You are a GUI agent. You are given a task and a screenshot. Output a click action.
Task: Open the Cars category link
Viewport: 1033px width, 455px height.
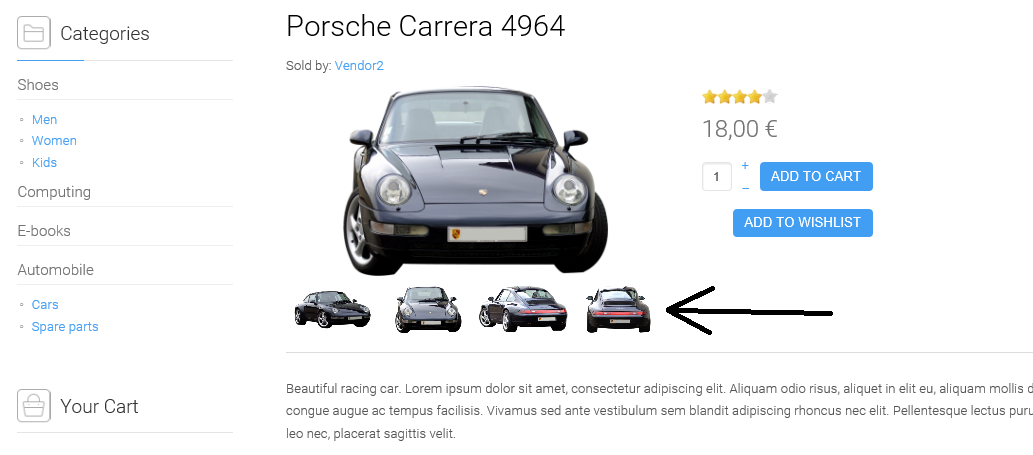pos(45,305)
